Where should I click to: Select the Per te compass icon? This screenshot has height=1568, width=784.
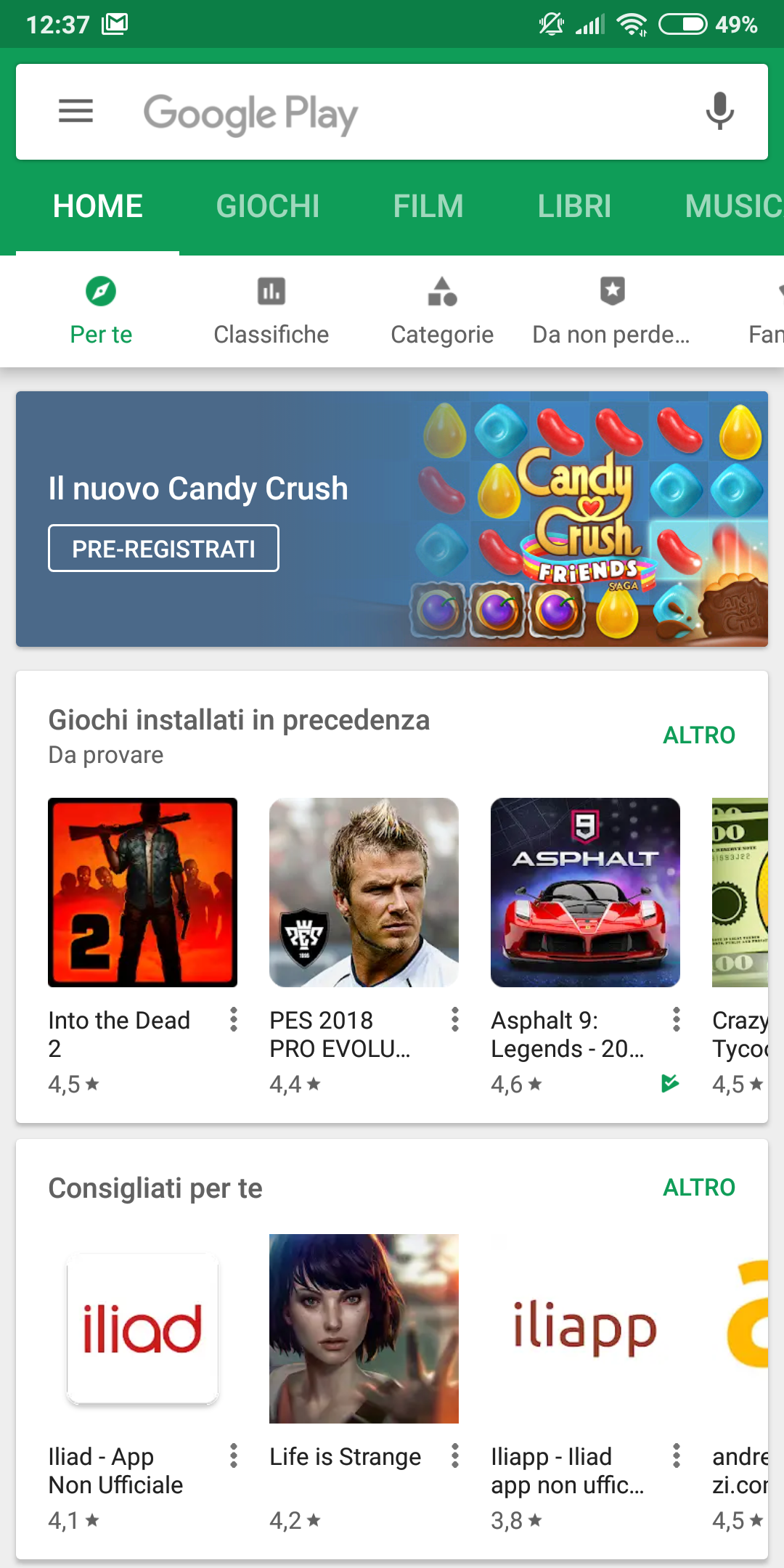pos(101,292)
